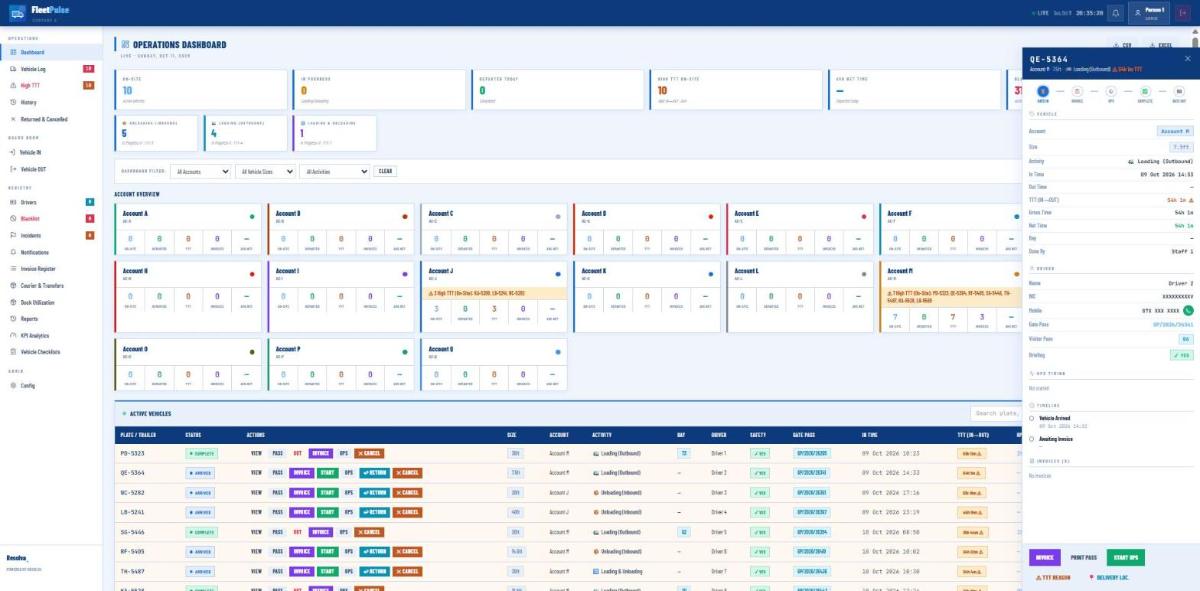Click the Invoice step circle in panel
The height and width of the screenshot is (591, 1200).
click(1077, 91)
